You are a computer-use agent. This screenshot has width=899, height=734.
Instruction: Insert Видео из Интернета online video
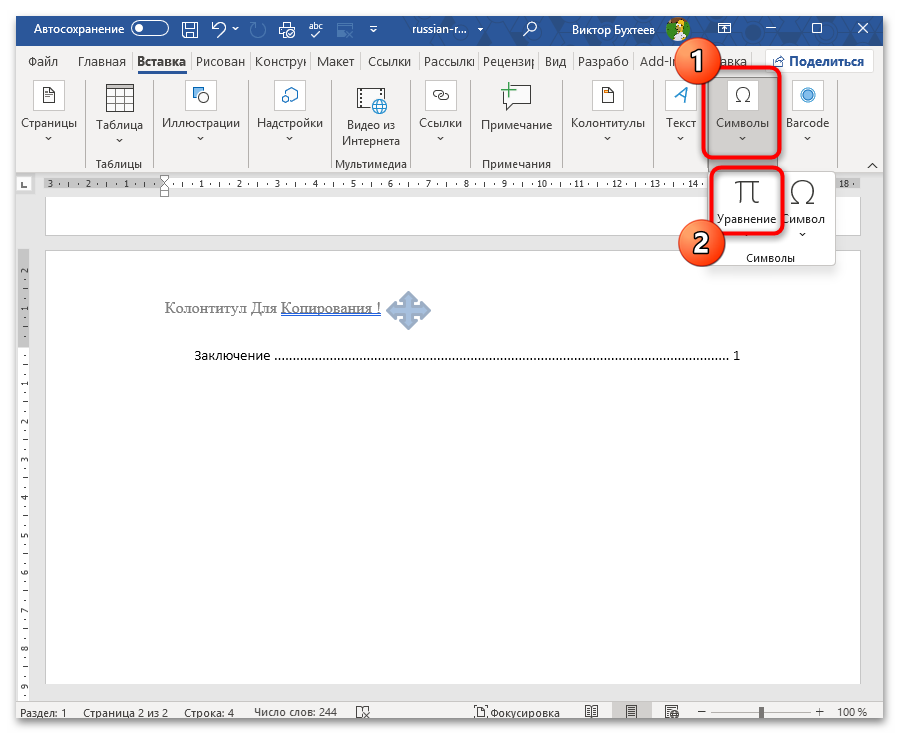(x=371, y=118)
